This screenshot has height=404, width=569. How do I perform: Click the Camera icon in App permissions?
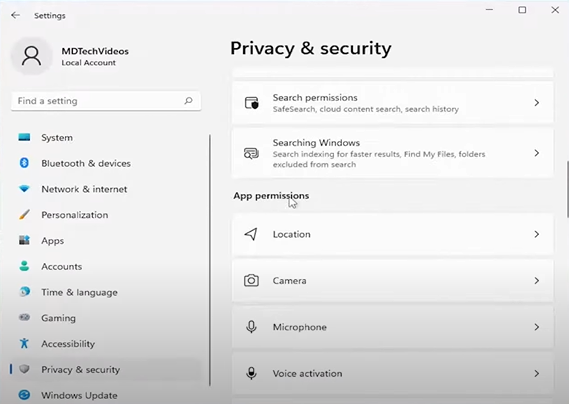click(x=251, y=281)
